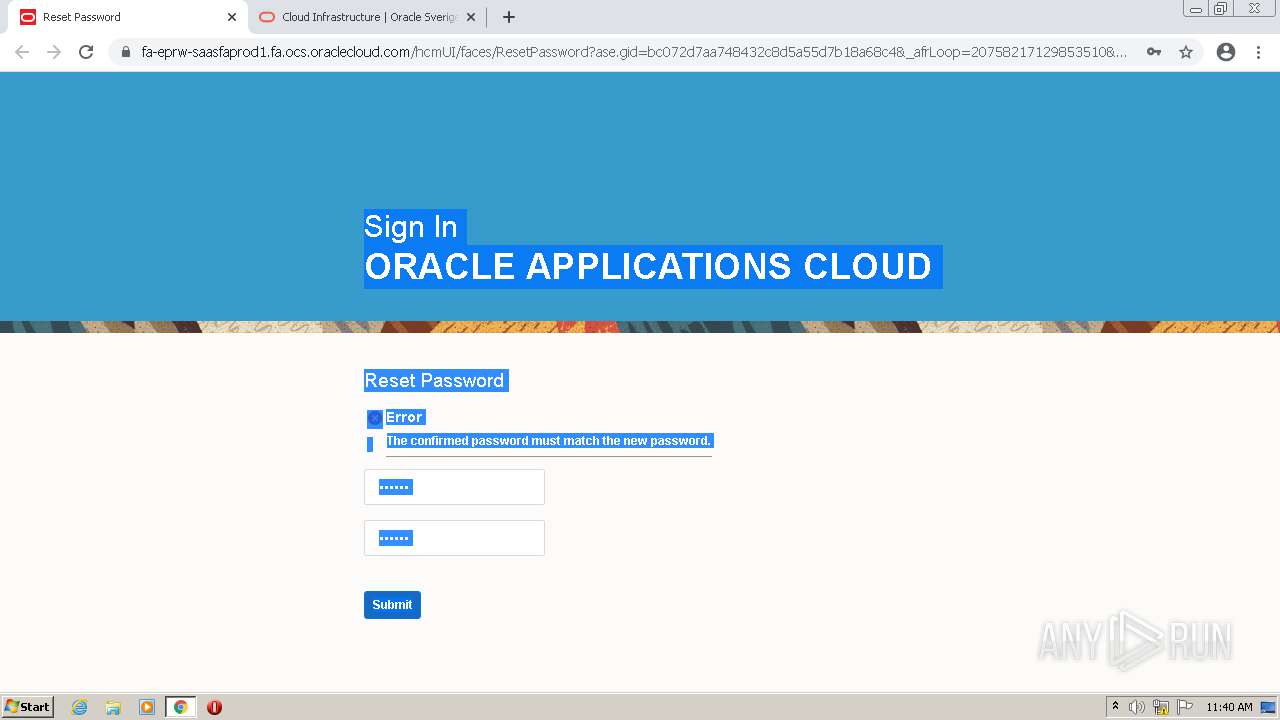Minimize the Chrome window
1280x720 pixels.
(1196, 9)
